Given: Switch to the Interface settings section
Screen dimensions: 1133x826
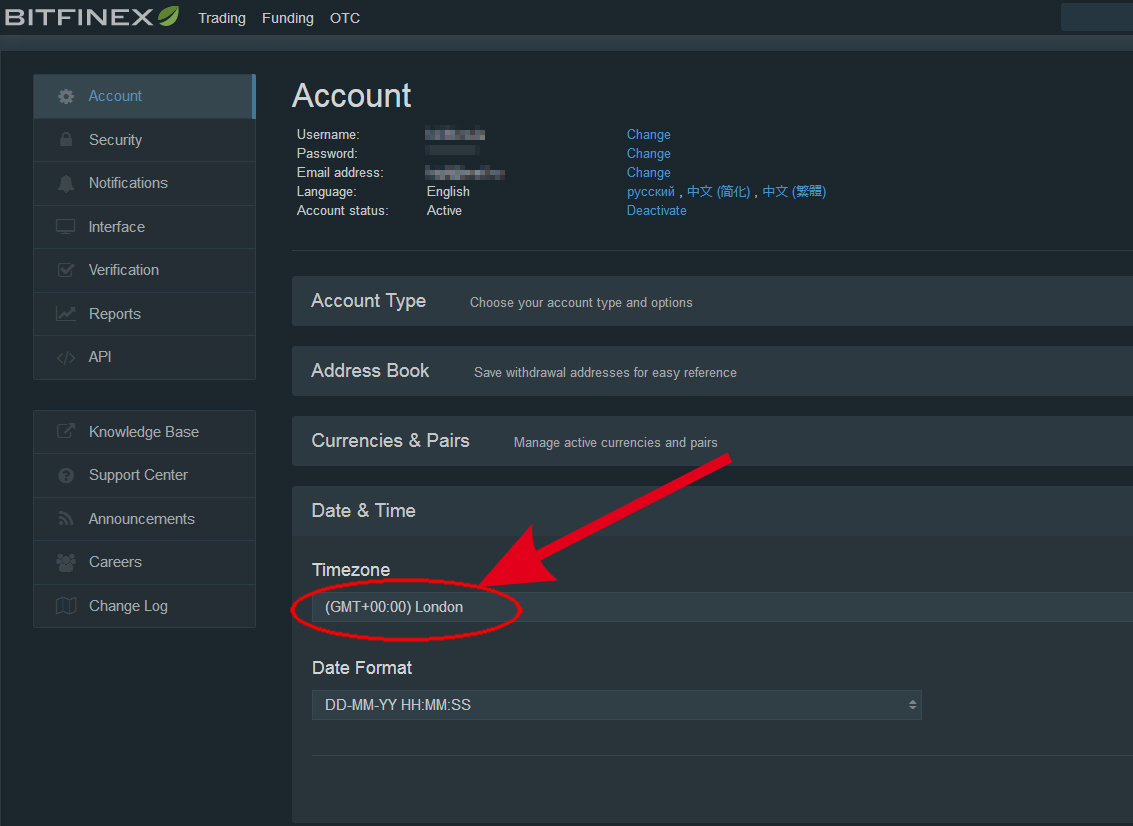Looking at the screenshot, I should 145,227.
